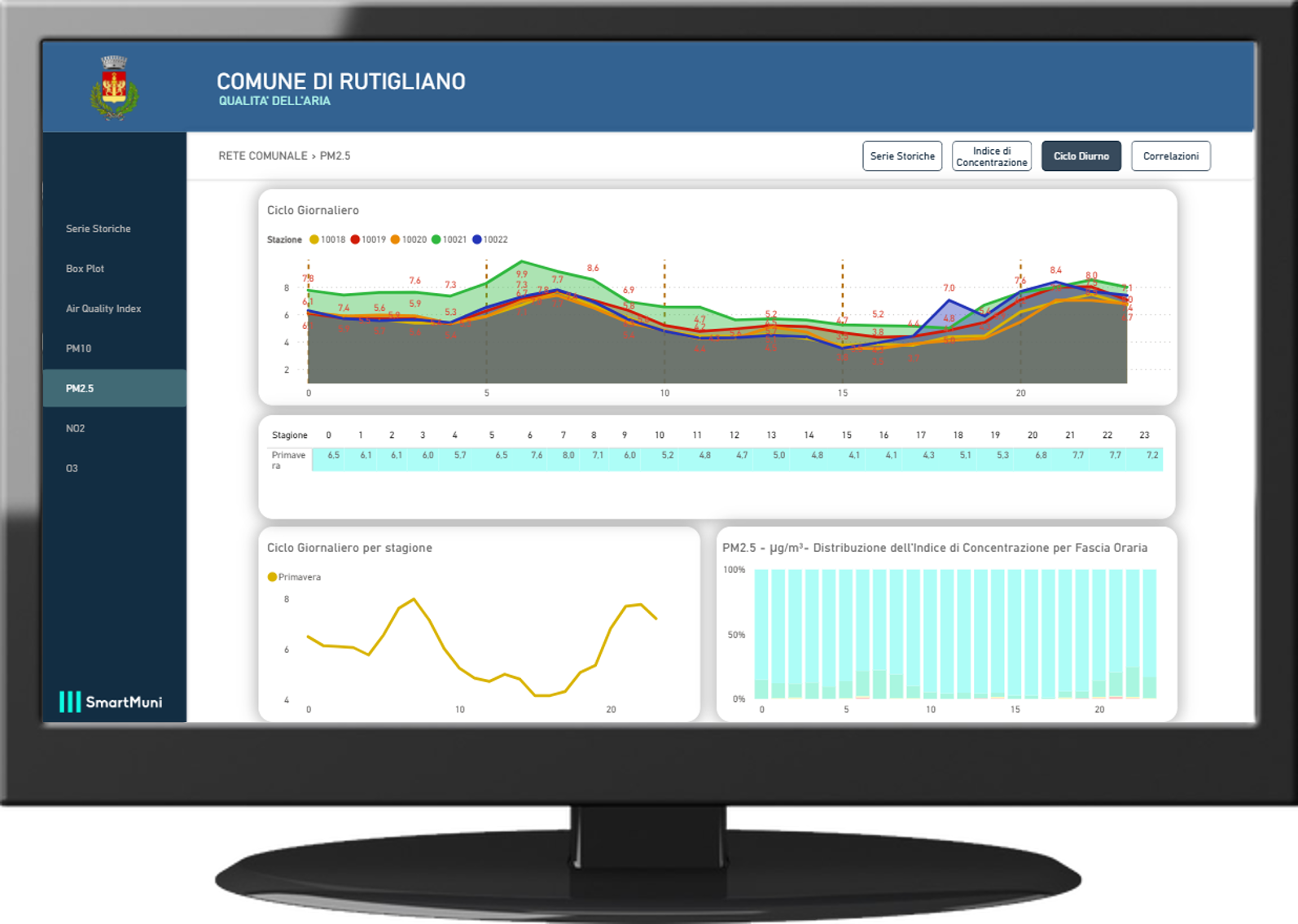Select station 10018 yellow legend dot
The width and height of the screenshot is (1298, 924).
[x=314, y=239]
